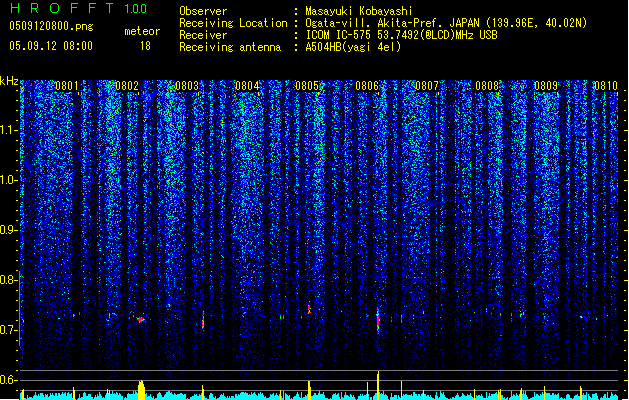This screenshot has height=400, width=629.
Task: Click the 0.9 frequency axis label
Action: point(9,230)
